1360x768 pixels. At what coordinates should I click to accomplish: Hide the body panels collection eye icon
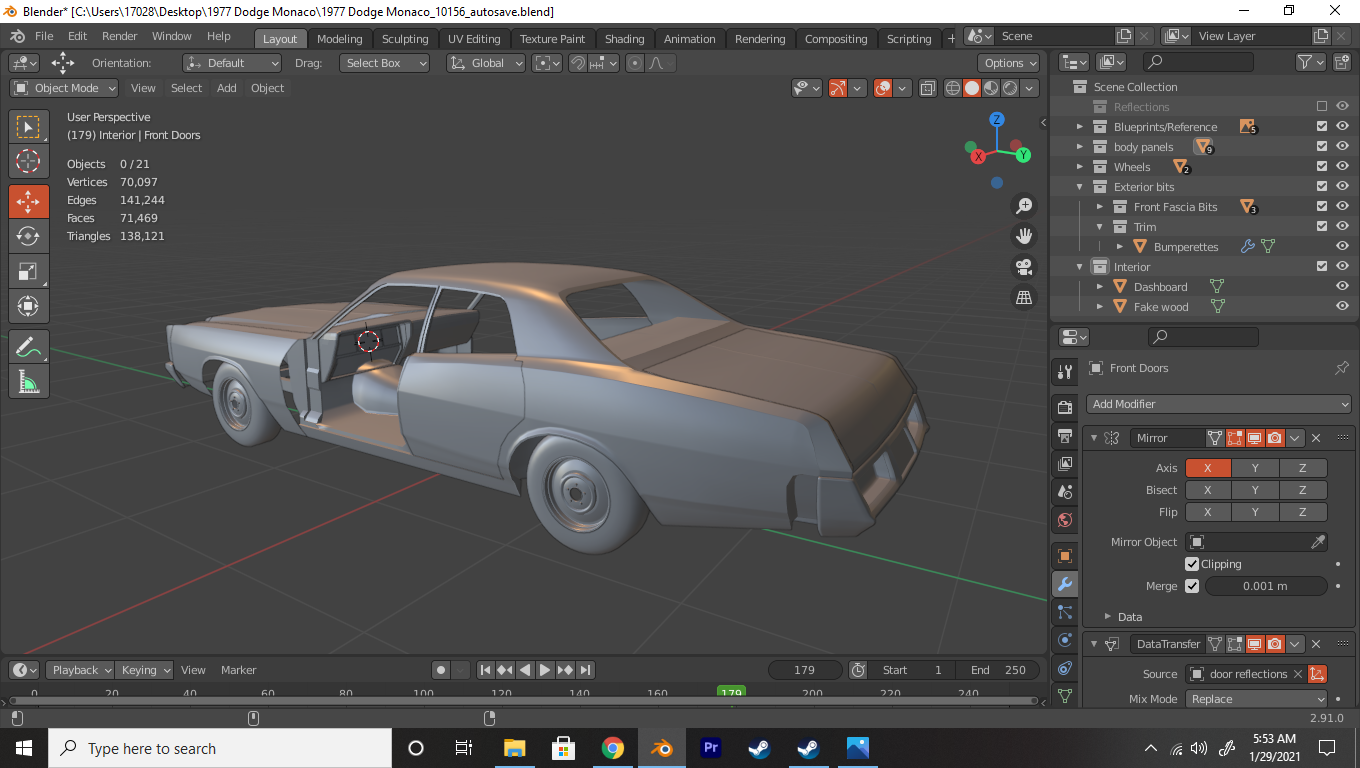(x=1342, y=146)
